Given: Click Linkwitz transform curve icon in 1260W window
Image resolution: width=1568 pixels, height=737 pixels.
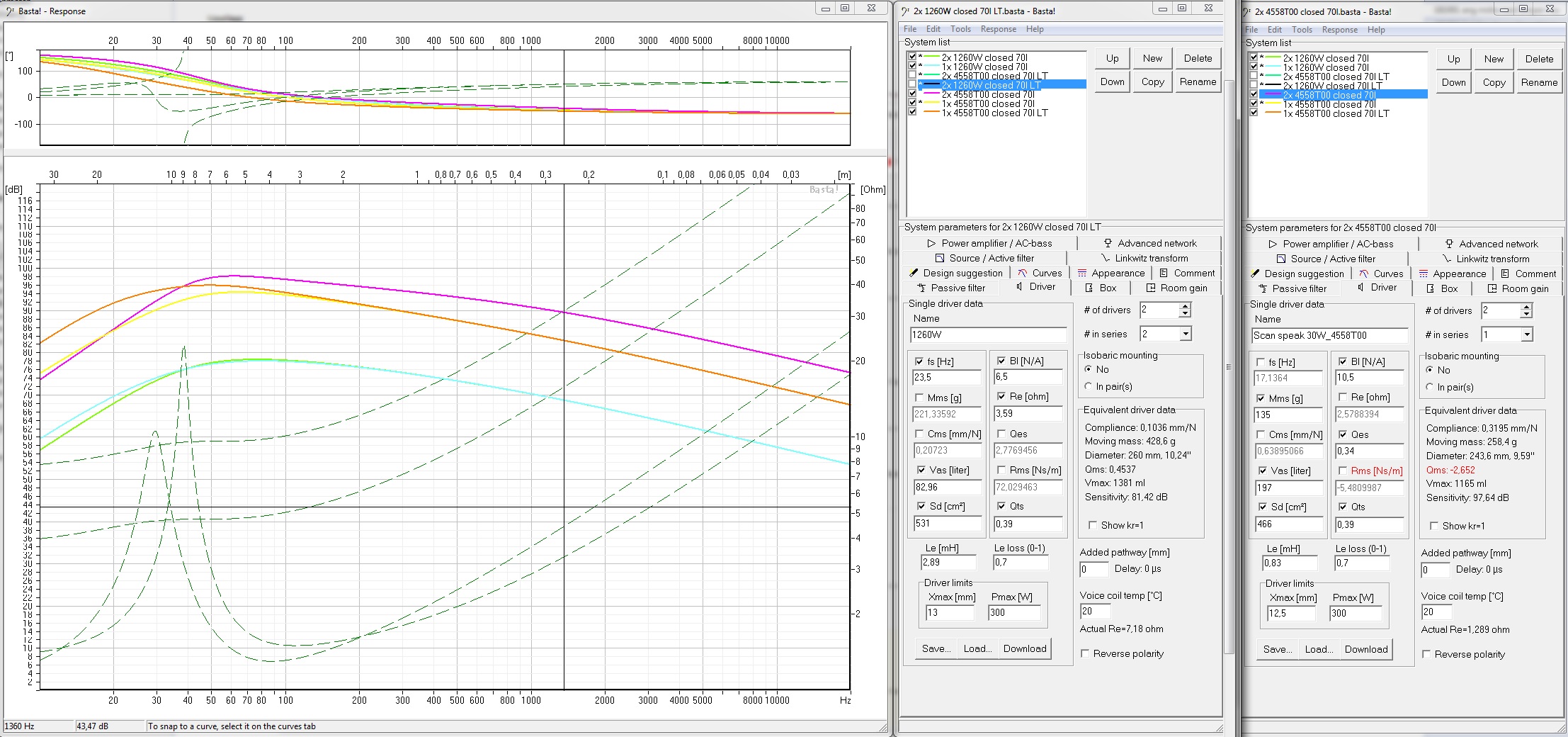Looking at the screenshot, I should coord(1105,258).
